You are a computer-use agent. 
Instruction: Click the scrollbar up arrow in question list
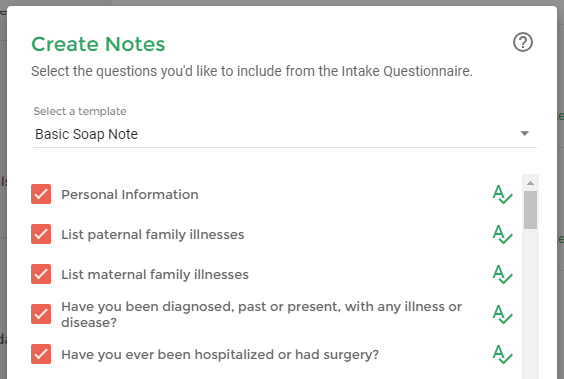[530, 183]
